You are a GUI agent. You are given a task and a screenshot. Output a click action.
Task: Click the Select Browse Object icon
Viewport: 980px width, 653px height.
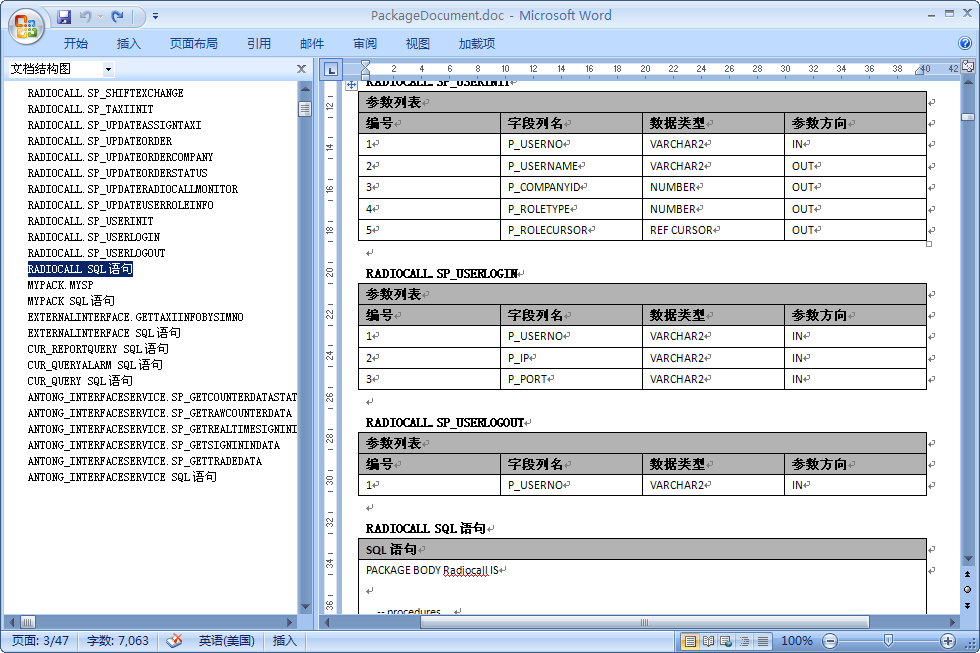pos(968,590)
